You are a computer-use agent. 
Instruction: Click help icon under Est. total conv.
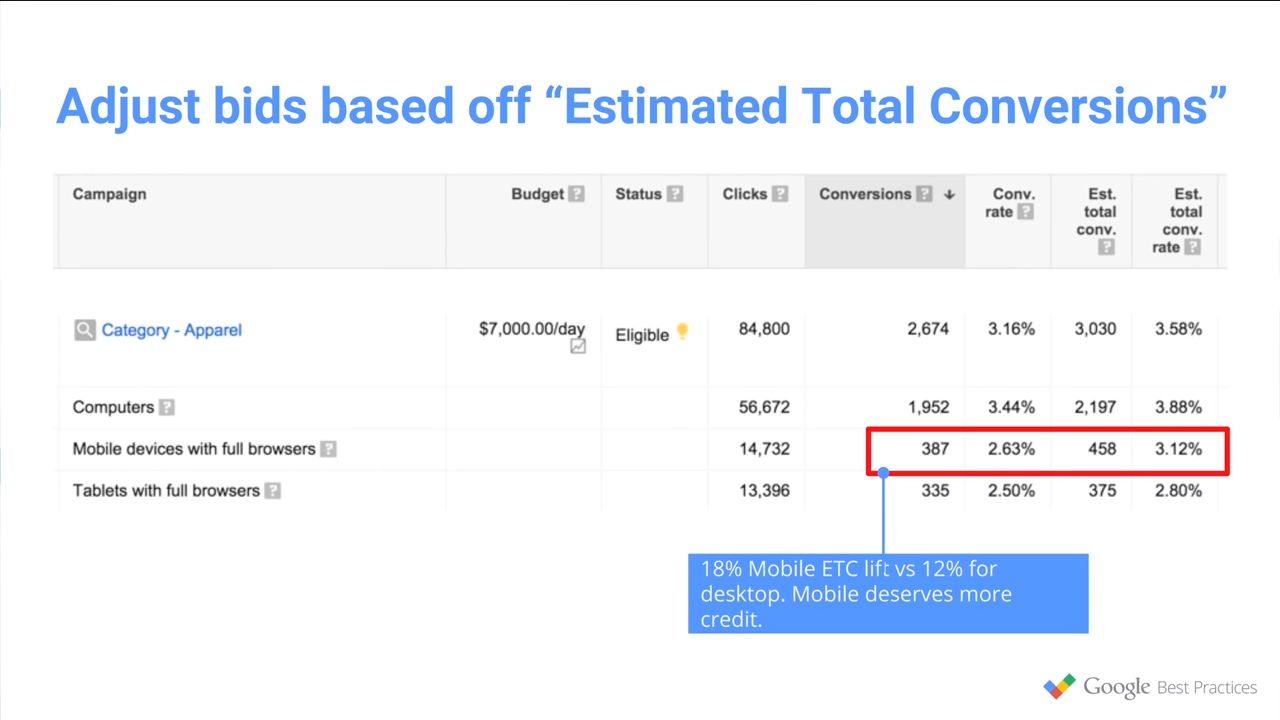(x=1106, y=248)
